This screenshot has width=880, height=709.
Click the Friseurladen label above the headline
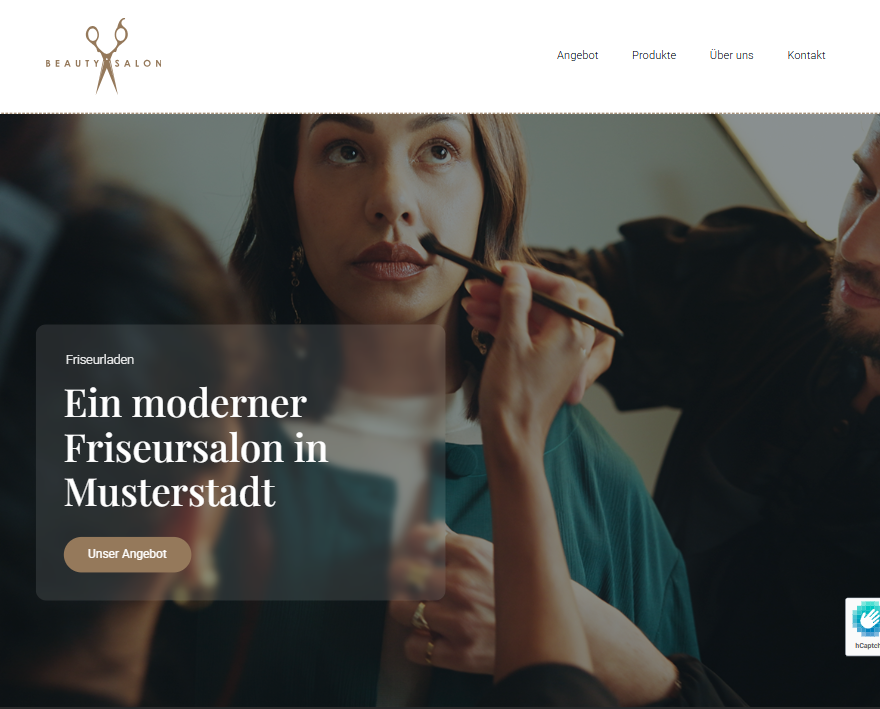pos(100,360)
